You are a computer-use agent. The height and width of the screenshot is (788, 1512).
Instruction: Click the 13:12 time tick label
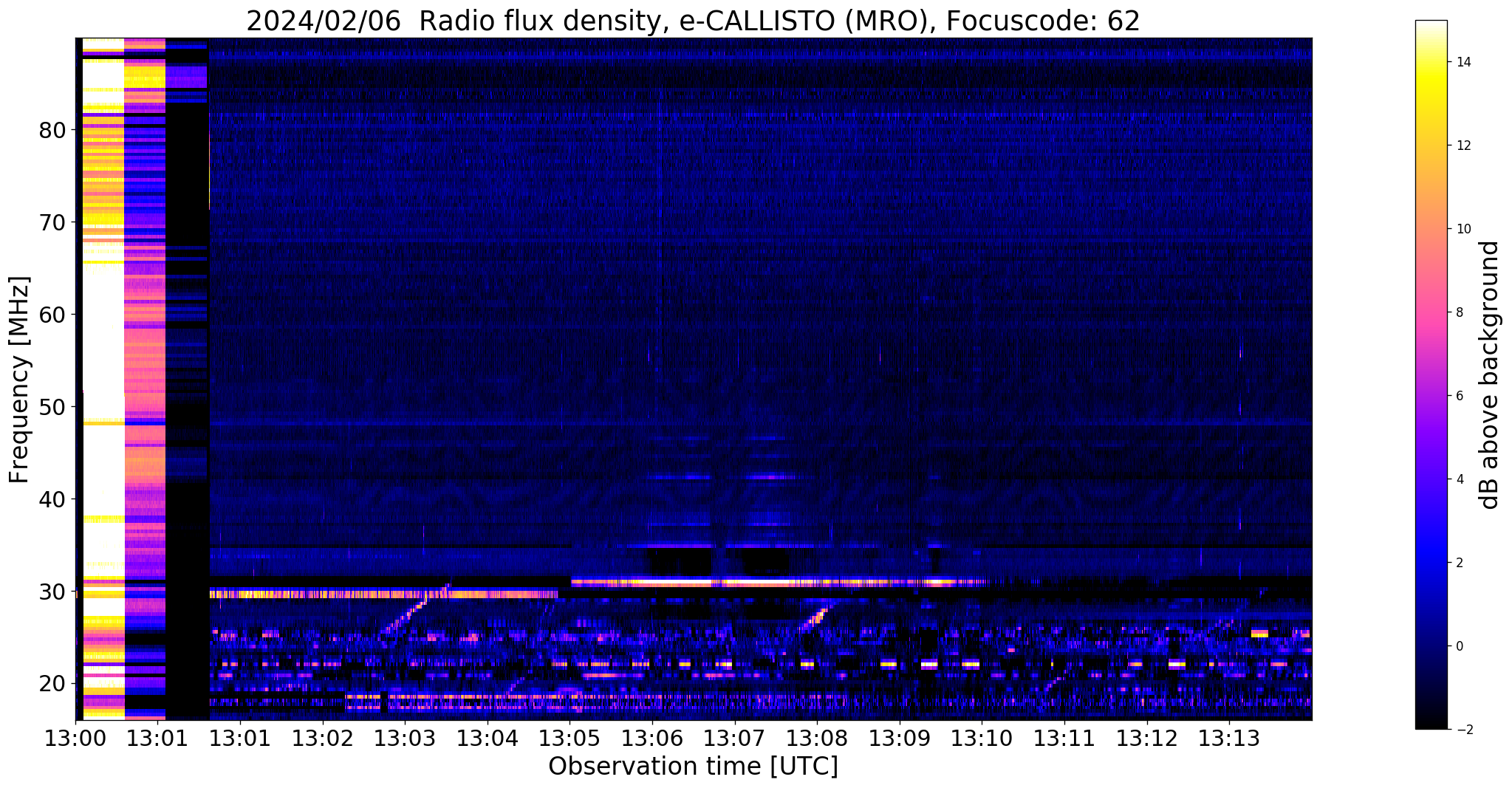1147,739
